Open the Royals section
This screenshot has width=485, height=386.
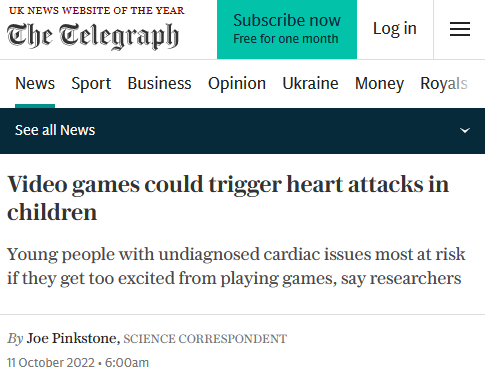(x=444, y=83)
